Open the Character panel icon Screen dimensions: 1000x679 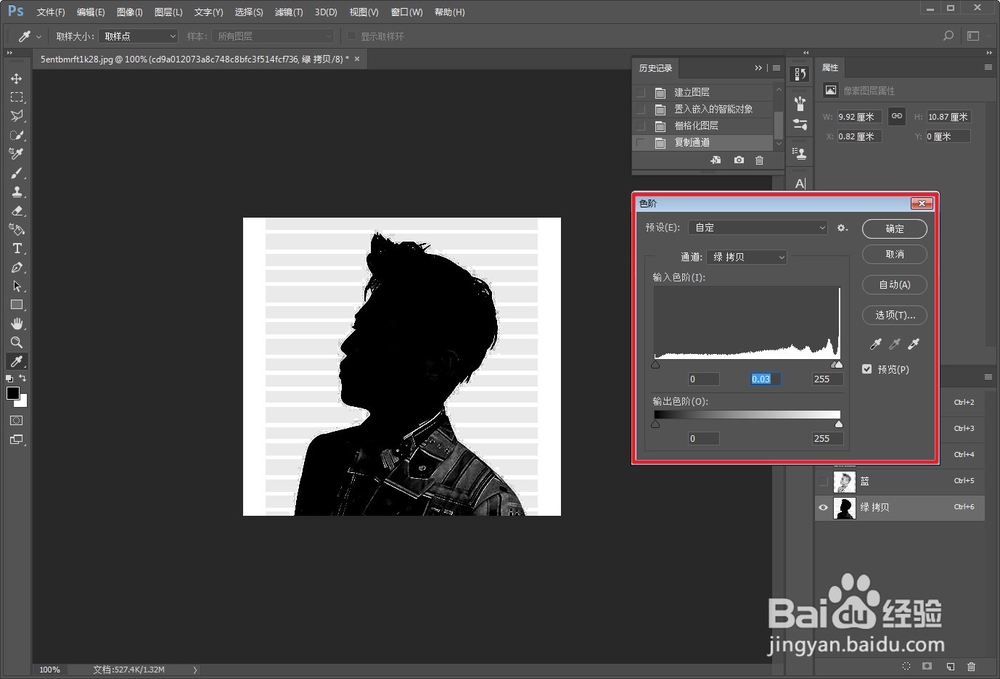800,184
